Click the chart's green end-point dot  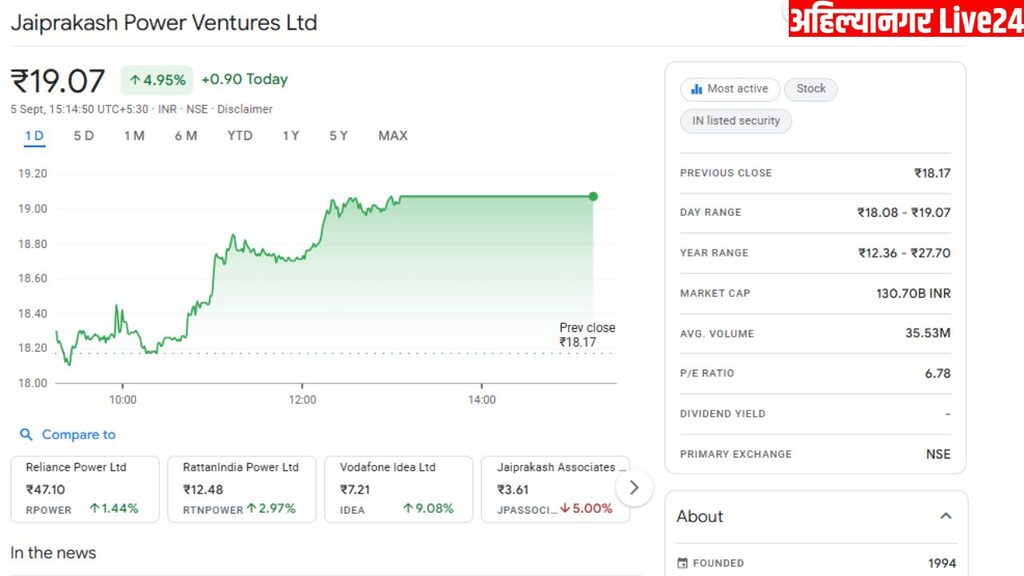coord(593,196)
